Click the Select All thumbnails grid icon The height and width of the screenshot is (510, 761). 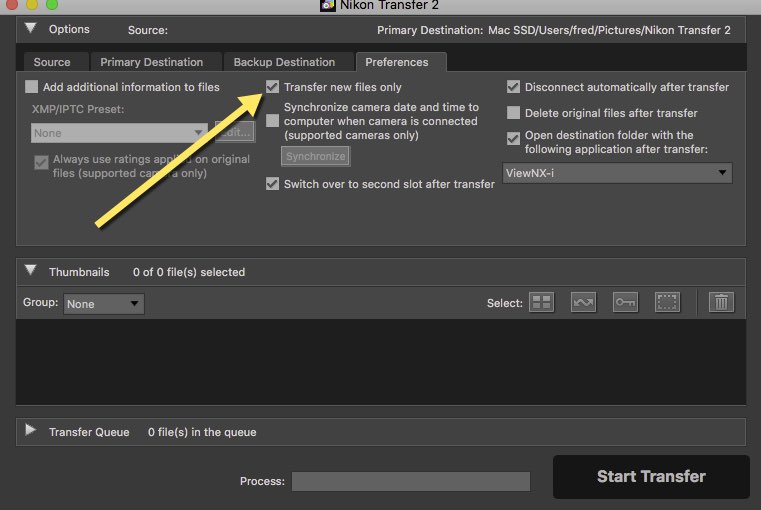coord(541,303)
